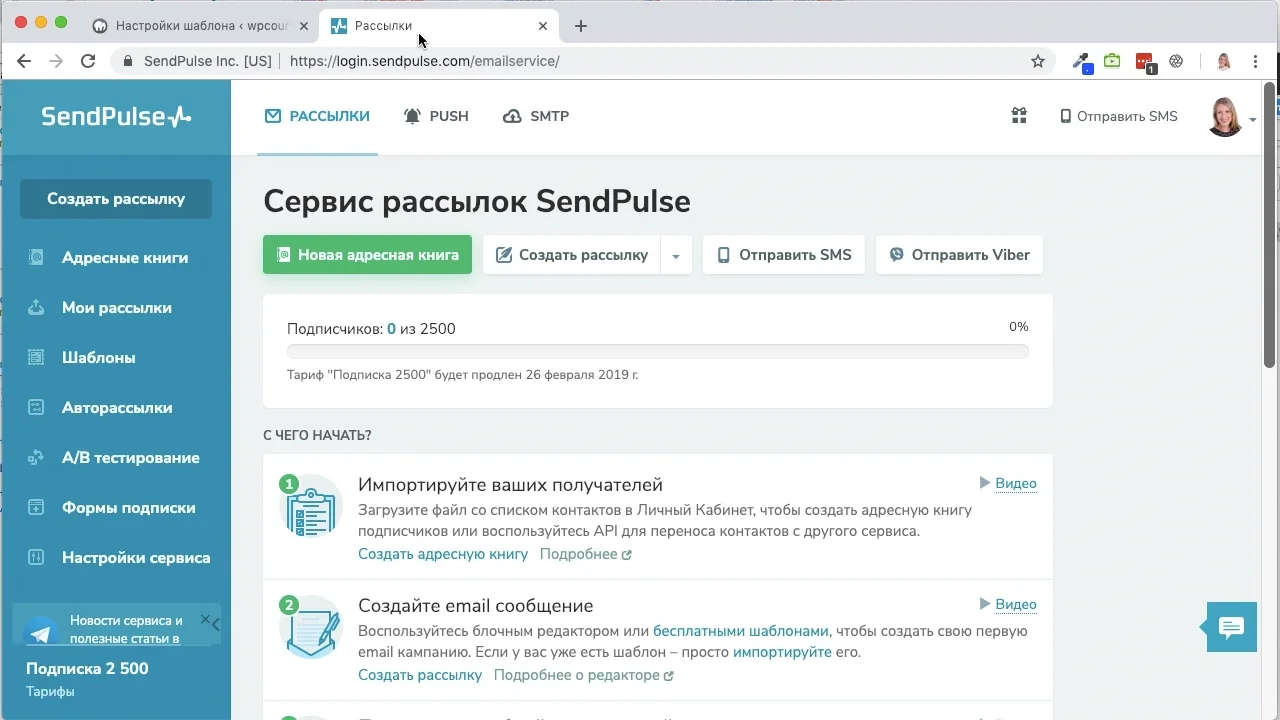Click the Шаблоны sidebar icon
The height and width of the screenshot is (720, 1280).
(36, 357)
